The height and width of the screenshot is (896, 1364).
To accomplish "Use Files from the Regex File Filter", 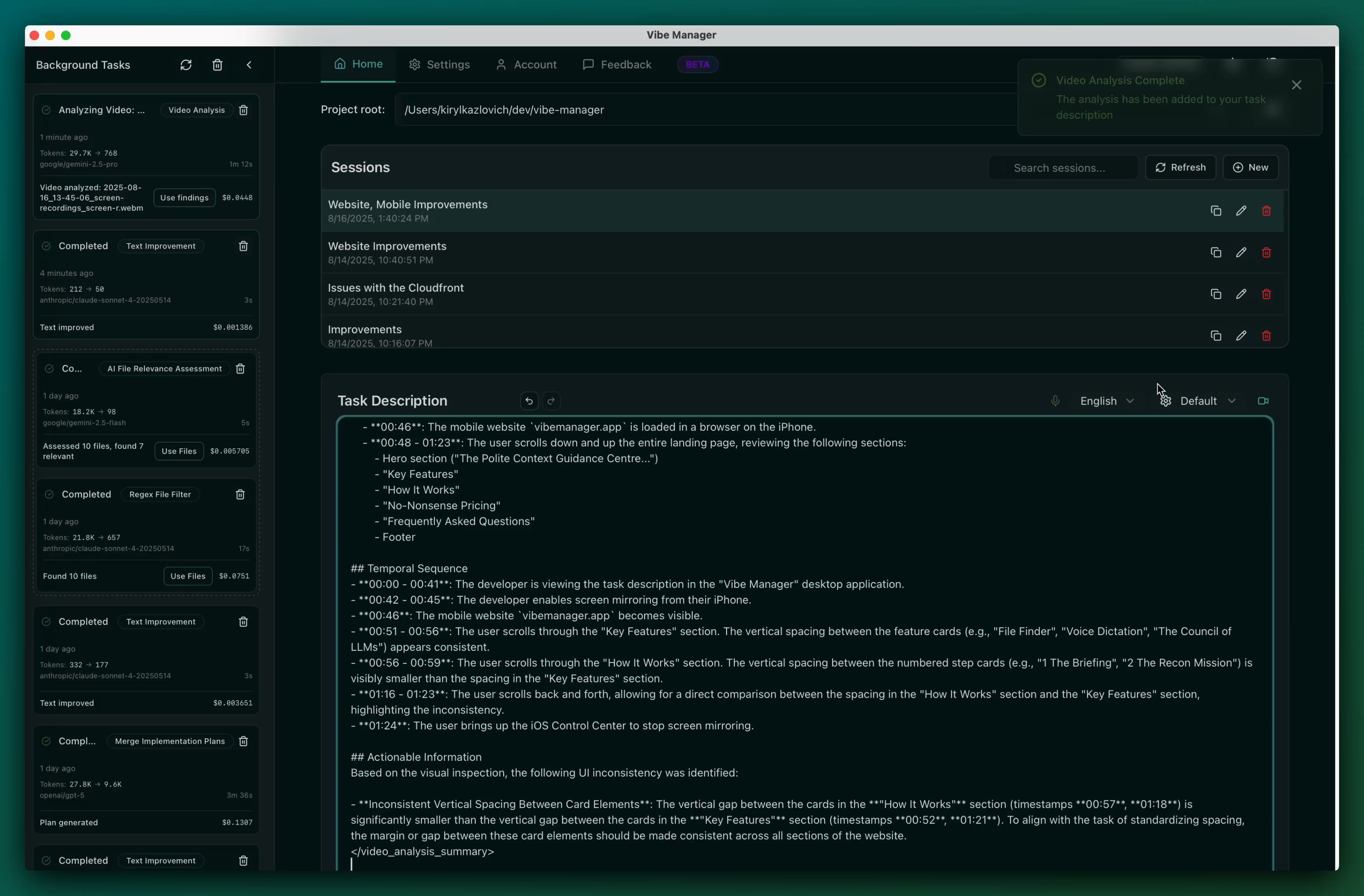I will click(x=188, y=576).
